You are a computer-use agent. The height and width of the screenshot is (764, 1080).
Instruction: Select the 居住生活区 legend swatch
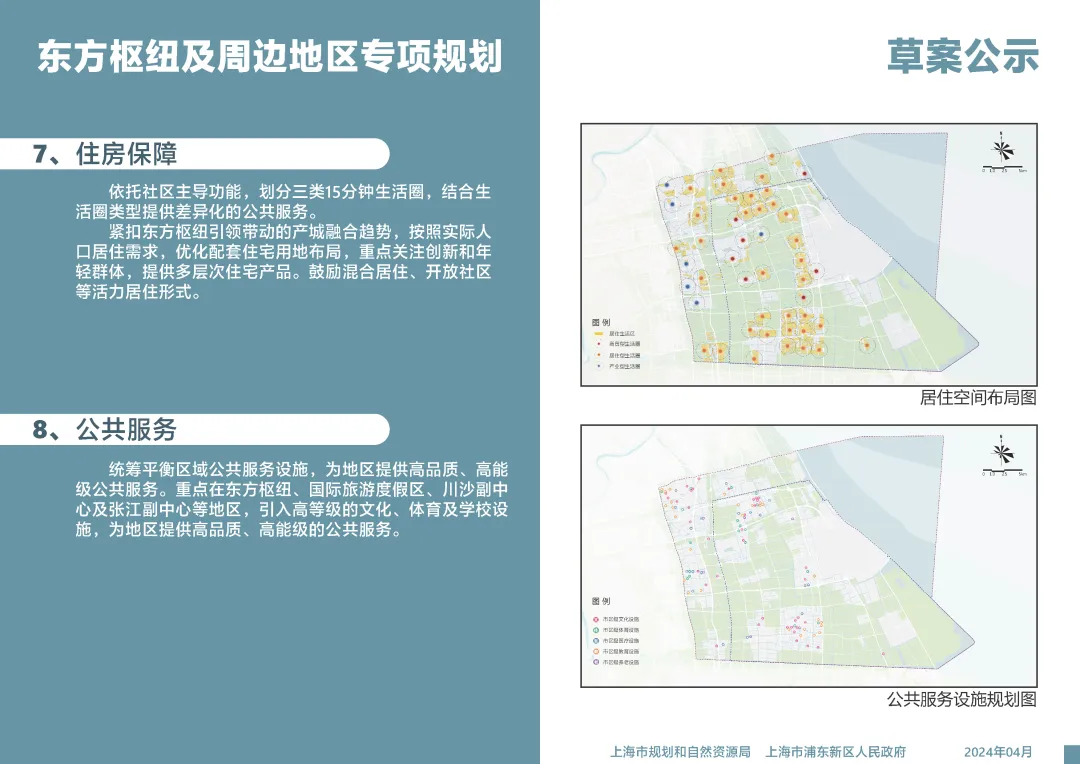point(599,333)
